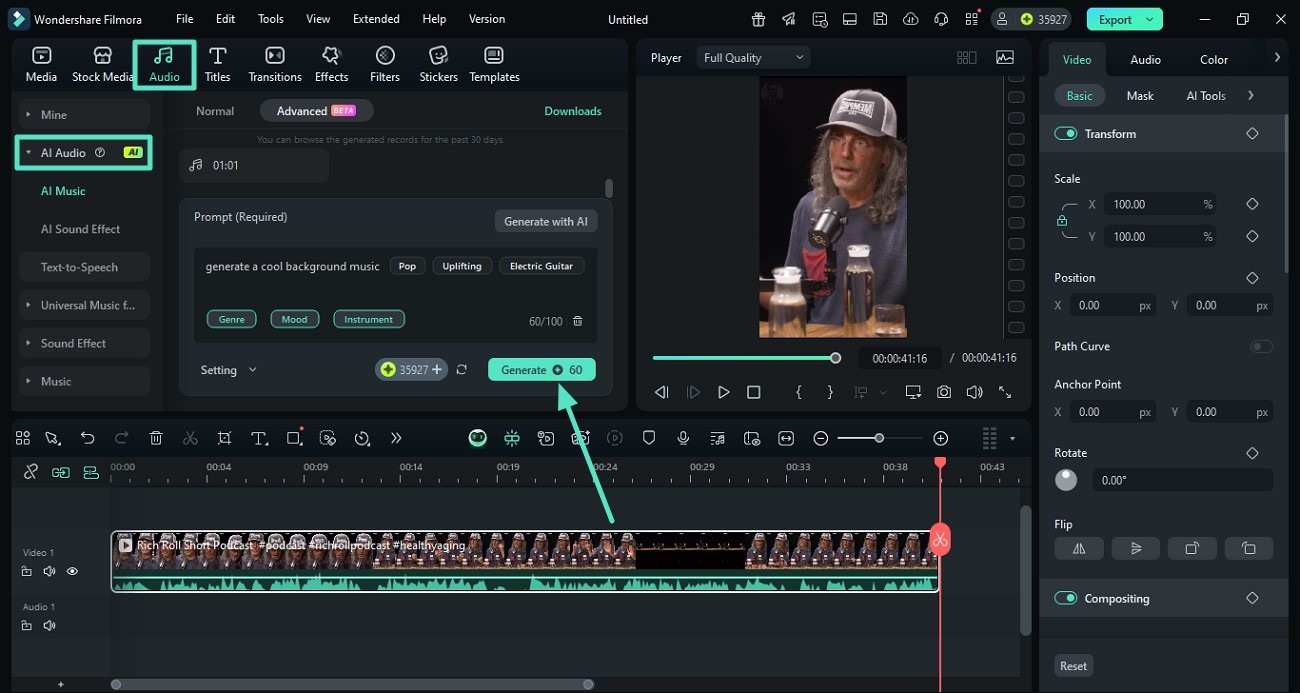The image size is (1300, 693).
Task: Take a snapshot with the camera icon
Action: click(x=944, y=393)
